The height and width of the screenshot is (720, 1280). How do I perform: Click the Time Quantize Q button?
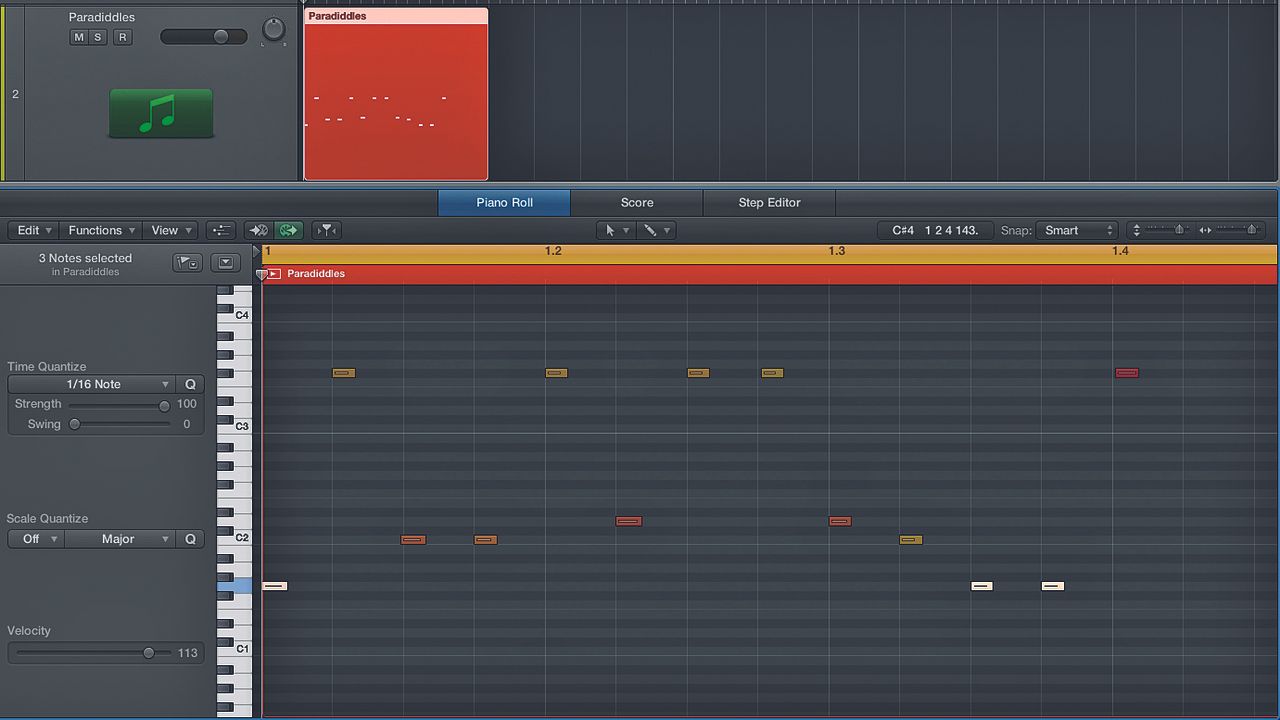point(190,384)
